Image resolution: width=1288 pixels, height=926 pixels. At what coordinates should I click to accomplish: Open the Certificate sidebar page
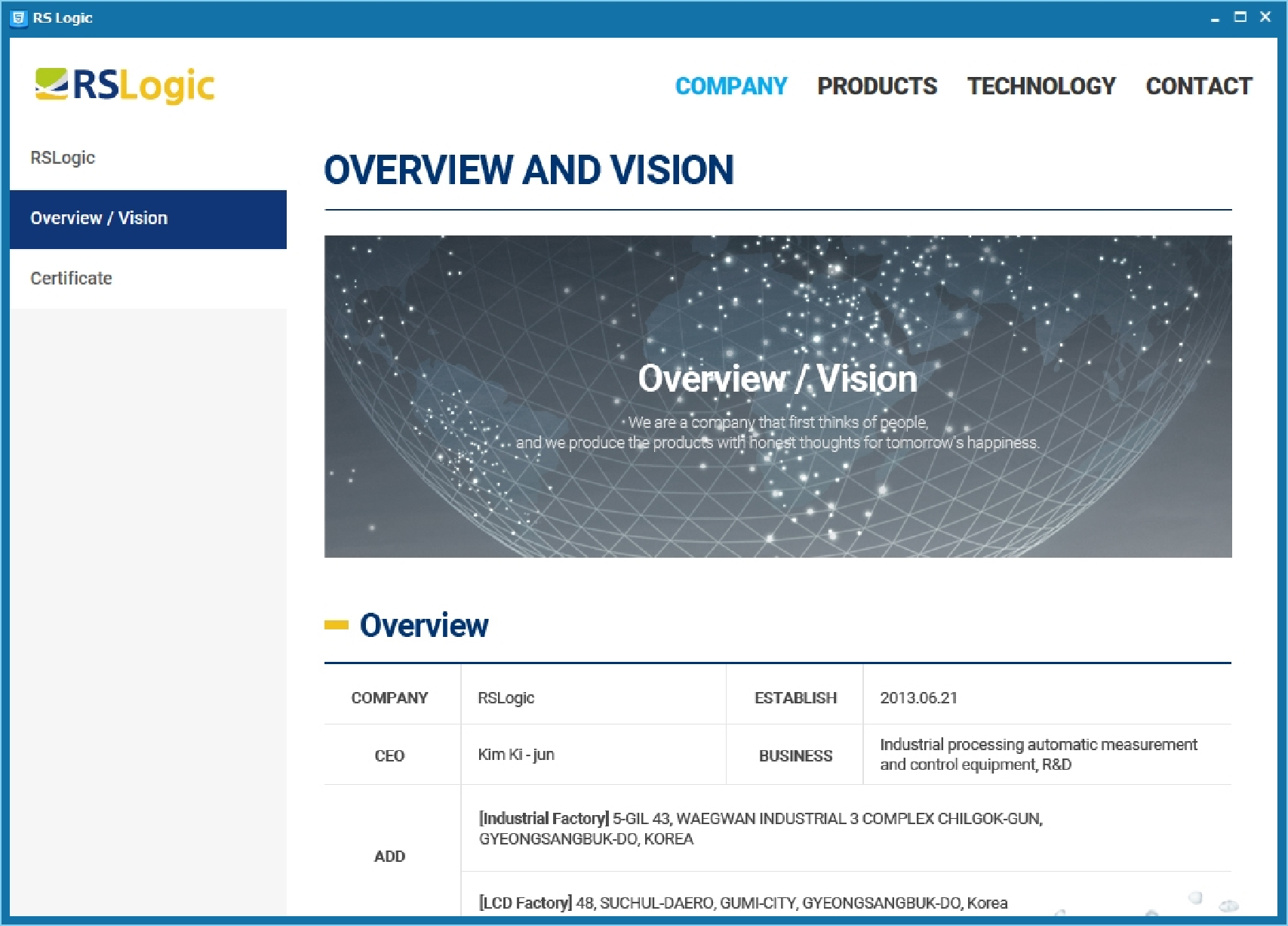(71, 278)
